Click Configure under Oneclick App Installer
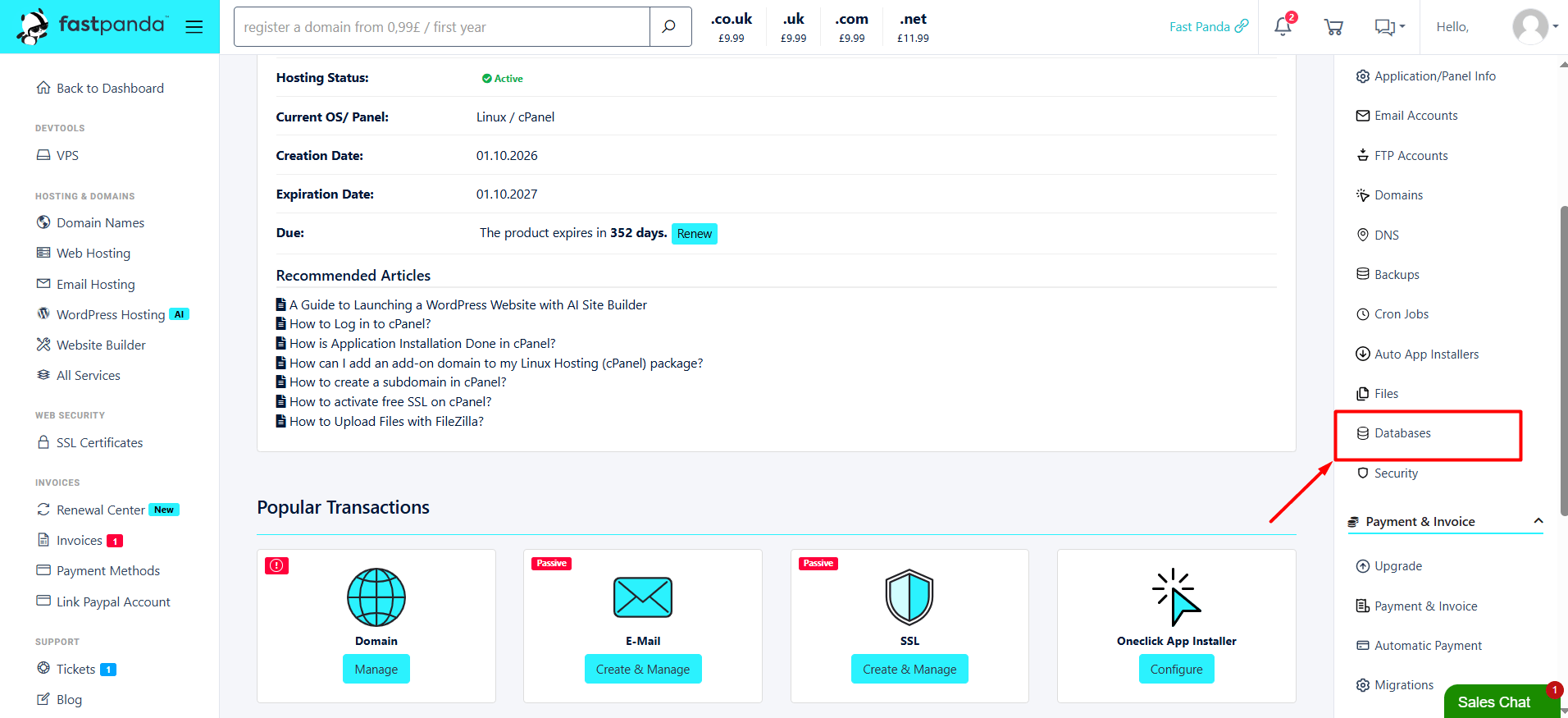Image resolution: width=1568 pixels, height=718 pixels. [x=1176, y=669]
